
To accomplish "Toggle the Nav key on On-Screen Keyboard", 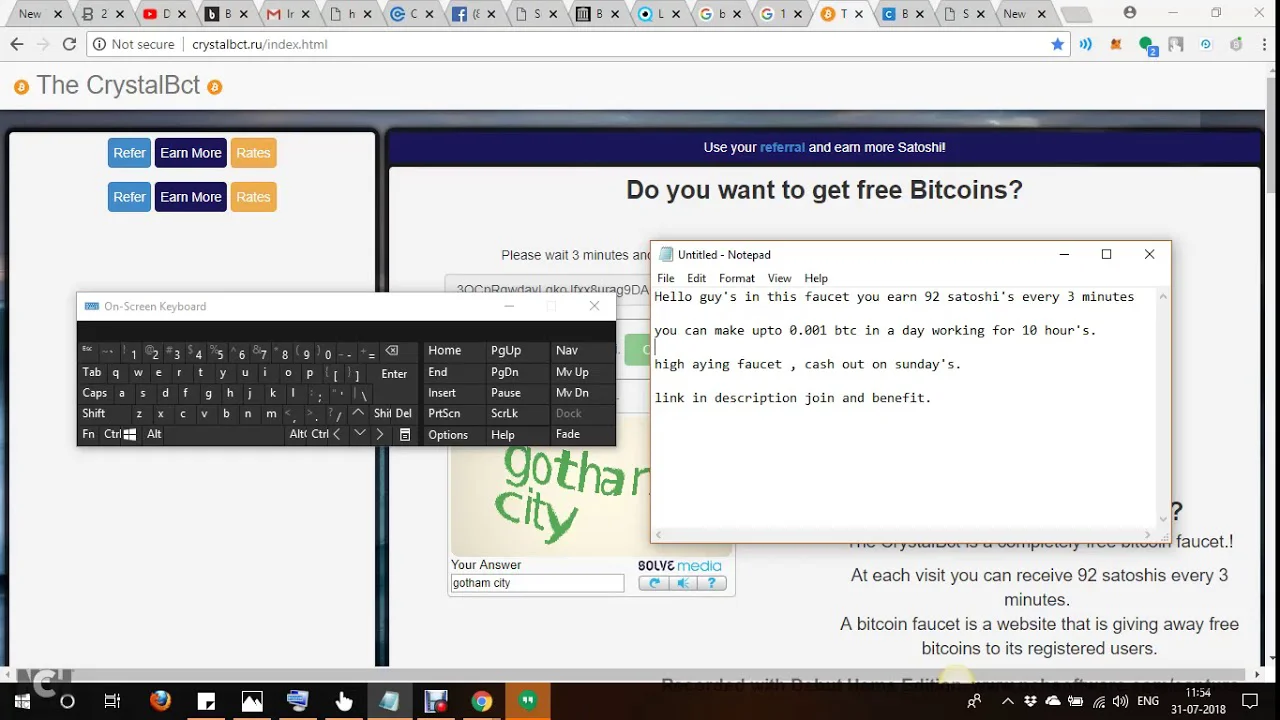I will tap(581, 351).
